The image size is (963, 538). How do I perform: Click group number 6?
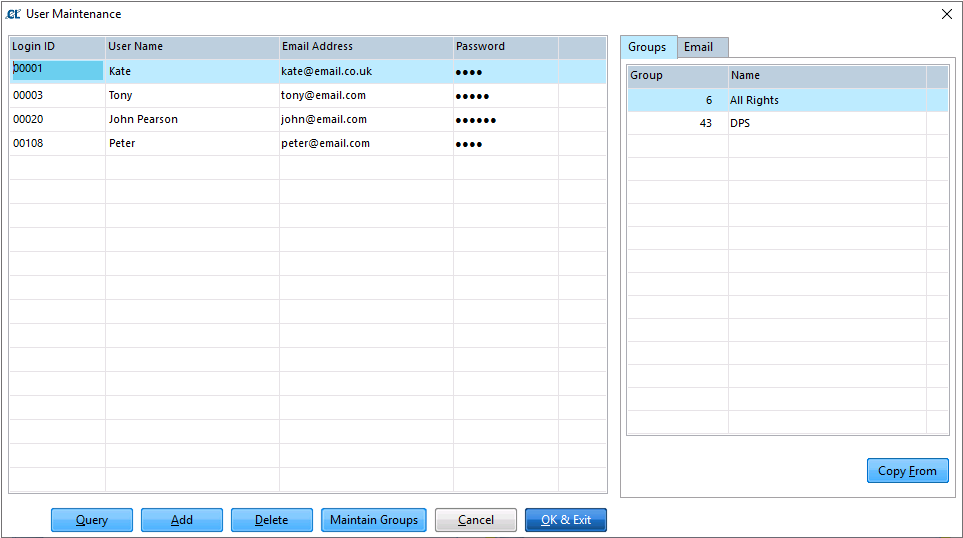pos(709,100)
